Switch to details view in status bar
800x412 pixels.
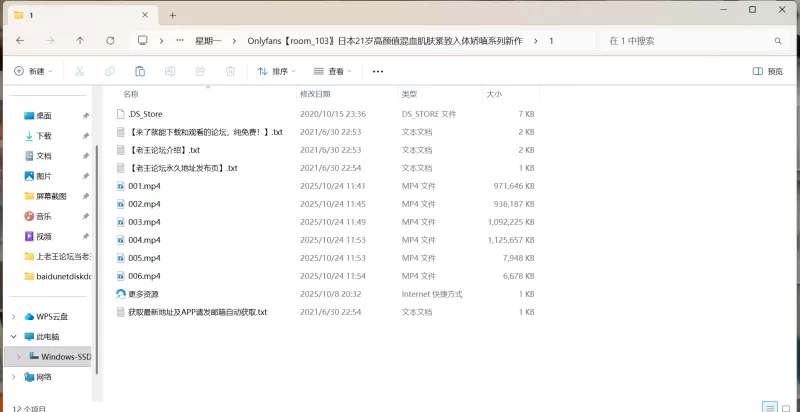[769, 407]
